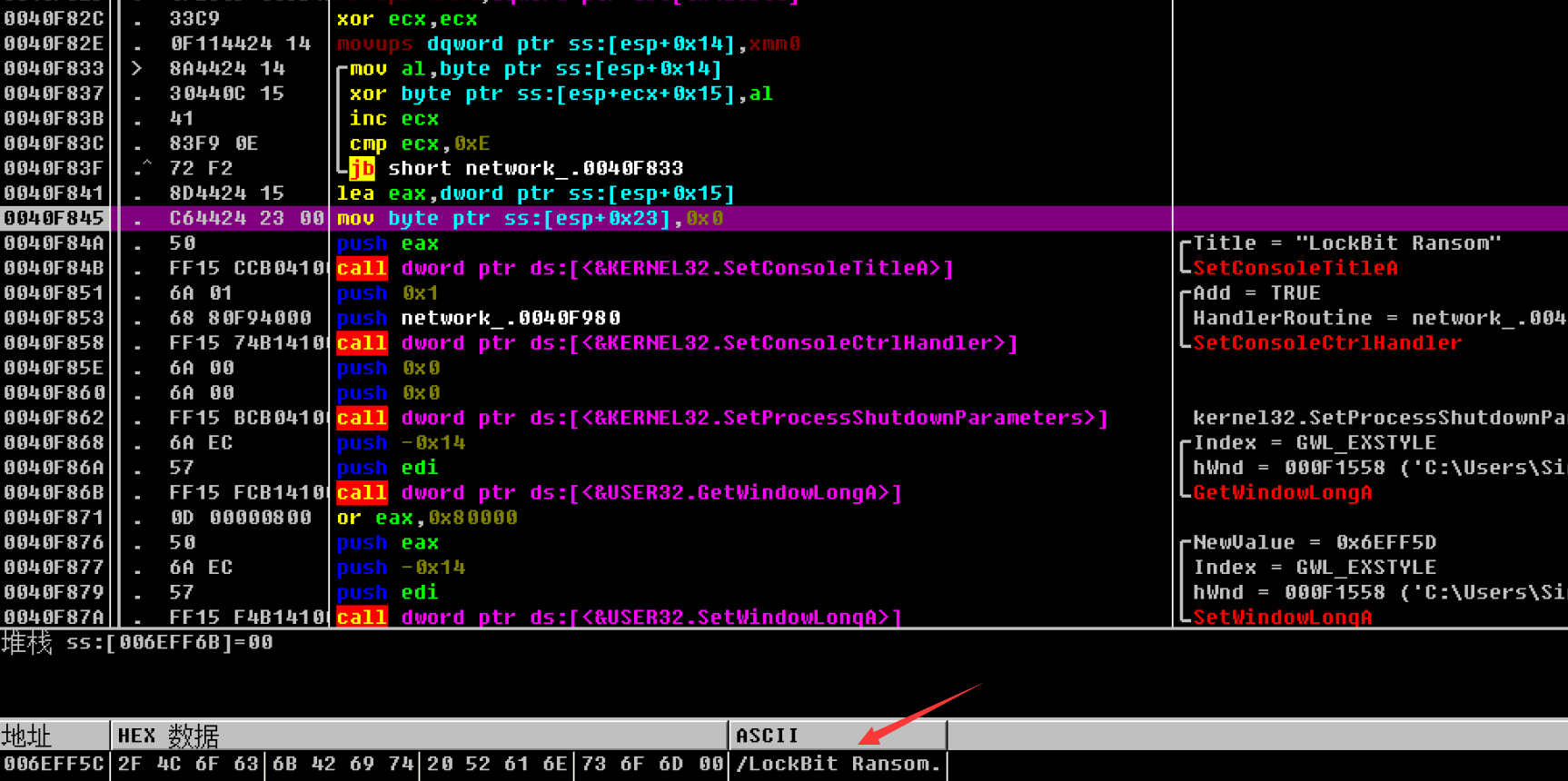The width and height of the screenshot is (1568, 781).
Task: Click the "HandlerRoutine = network_" comment
Action: click(x=1379, y=318)
